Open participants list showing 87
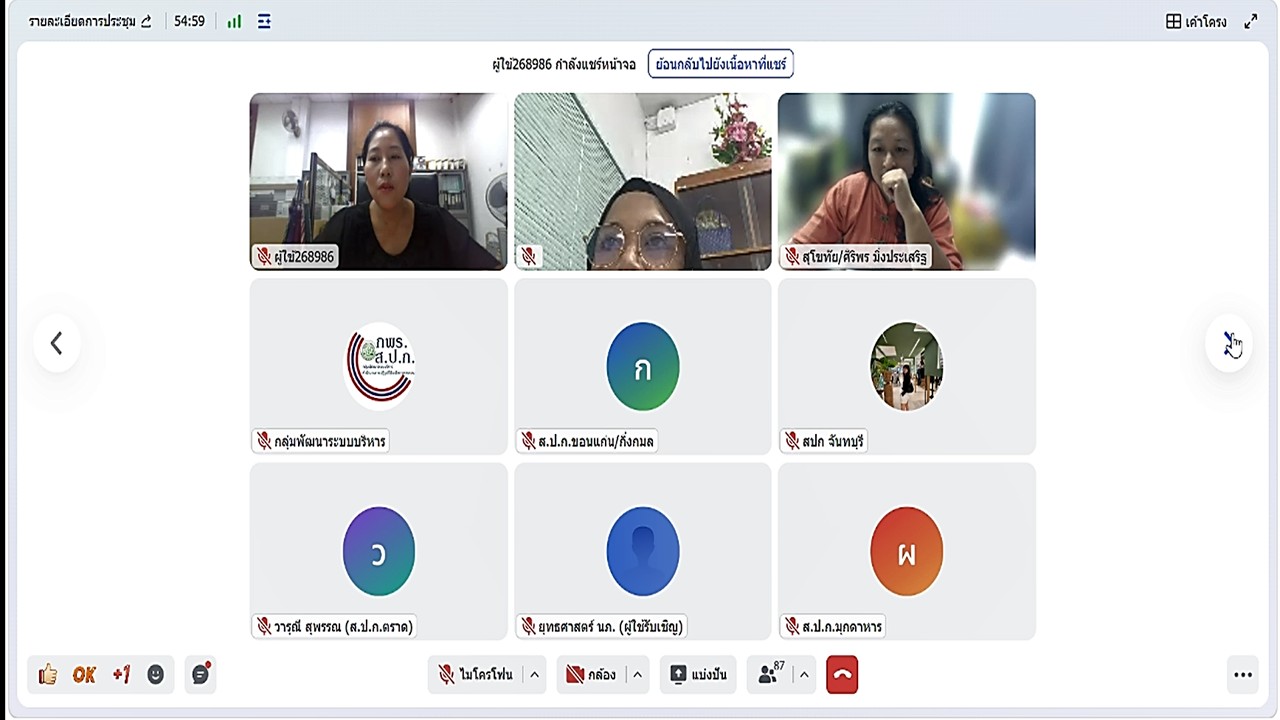Screen dimensions: 1280x720 [x=770, y=675]
